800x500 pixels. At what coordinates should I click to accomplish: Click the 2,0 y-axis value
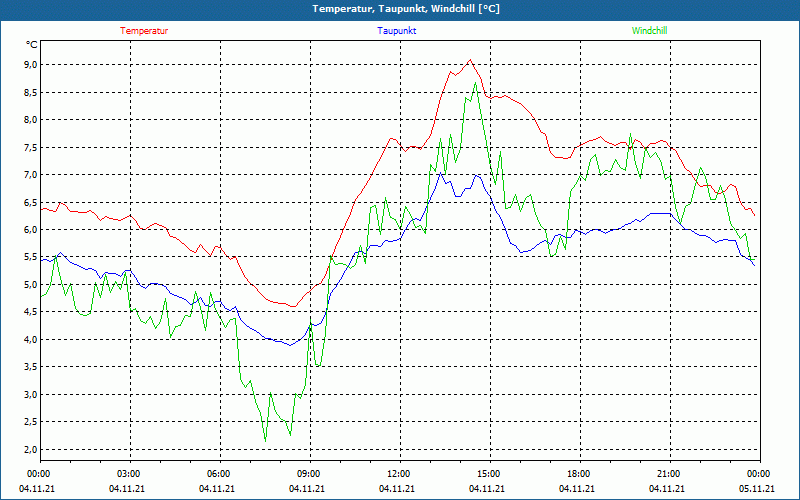coord(31,449)
